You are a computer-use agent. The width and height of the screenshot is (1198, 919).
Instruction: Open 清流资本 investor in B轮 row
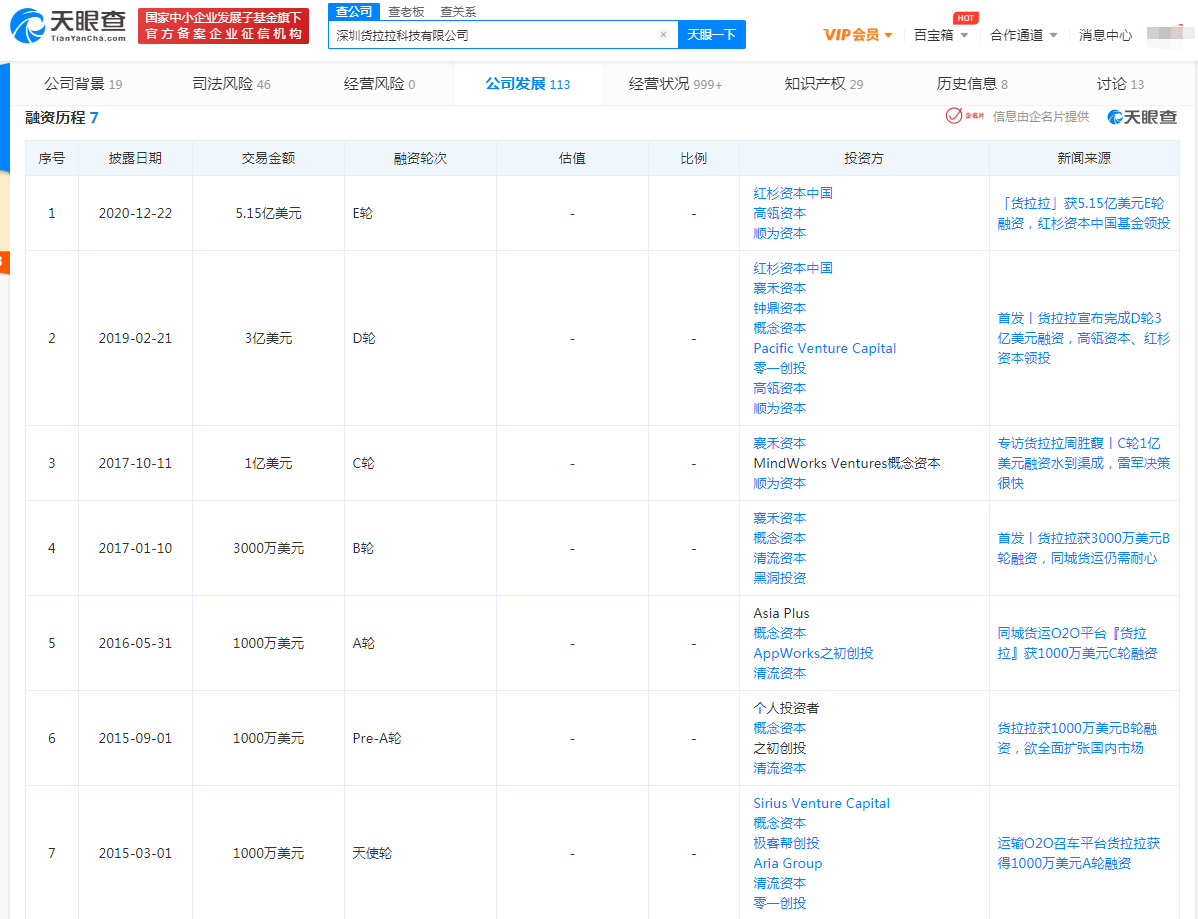pos(779,558)
